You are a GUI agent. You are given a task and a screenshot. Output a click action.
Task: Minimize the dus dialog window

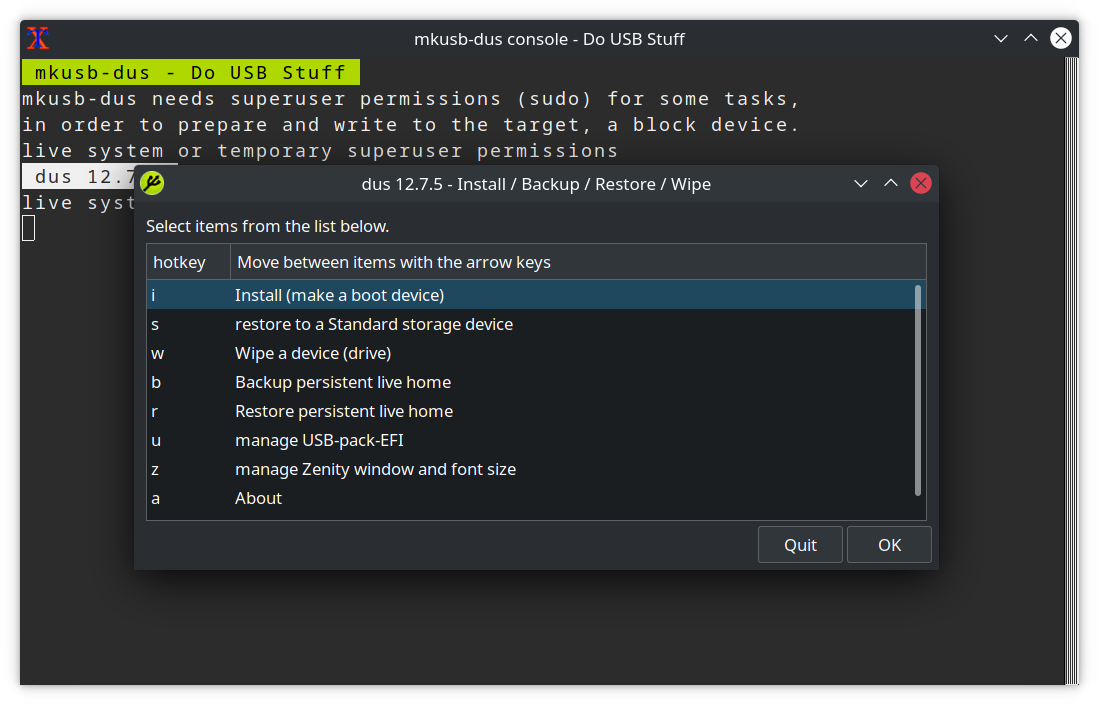click(x=860, y=183)
